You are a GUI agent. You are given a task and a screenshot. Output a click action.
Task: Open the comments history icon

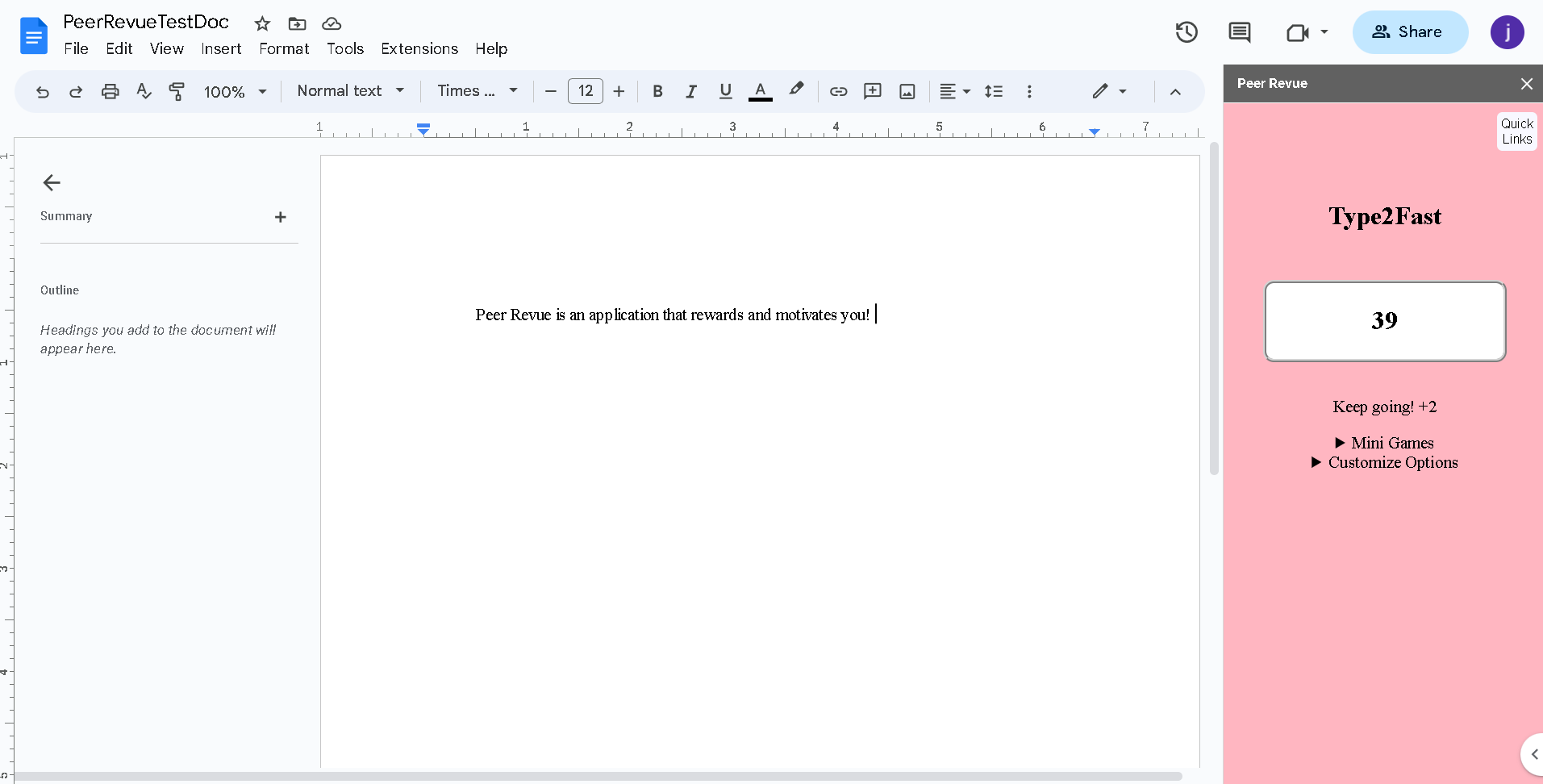[1239, 32]
